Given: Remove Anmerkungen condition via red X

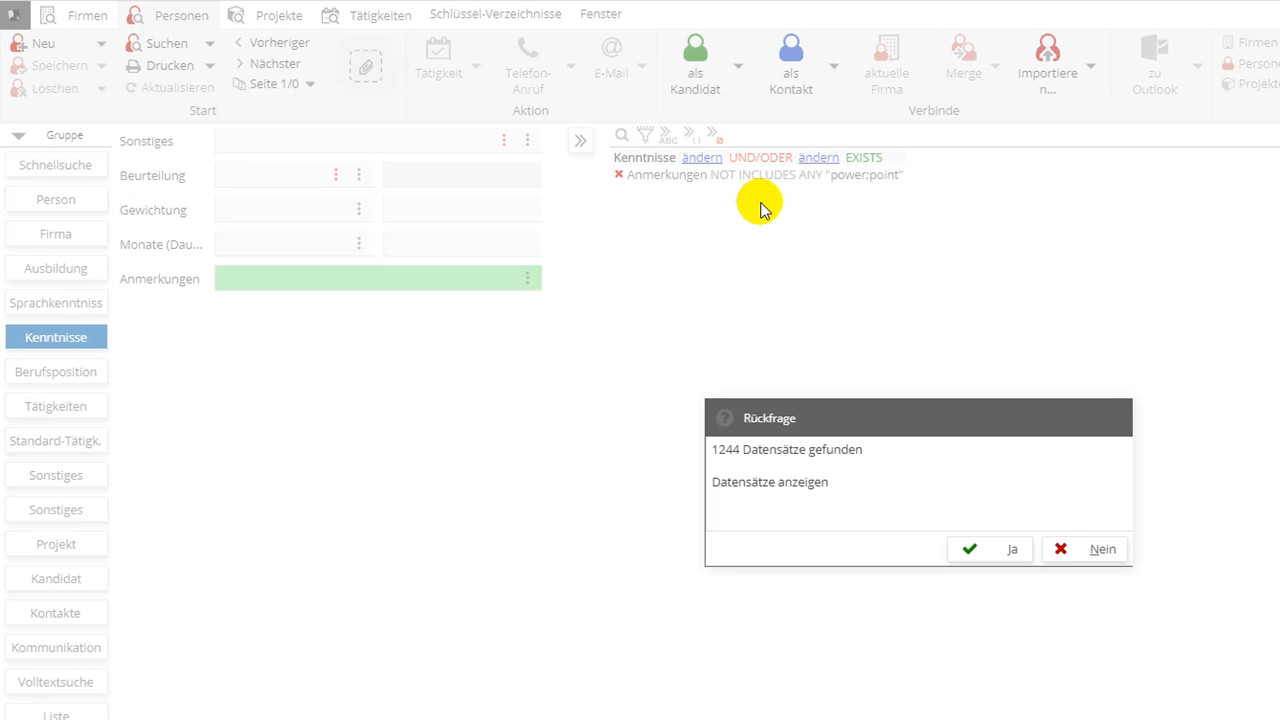Looking at the screenshot, I should point(619,175).
